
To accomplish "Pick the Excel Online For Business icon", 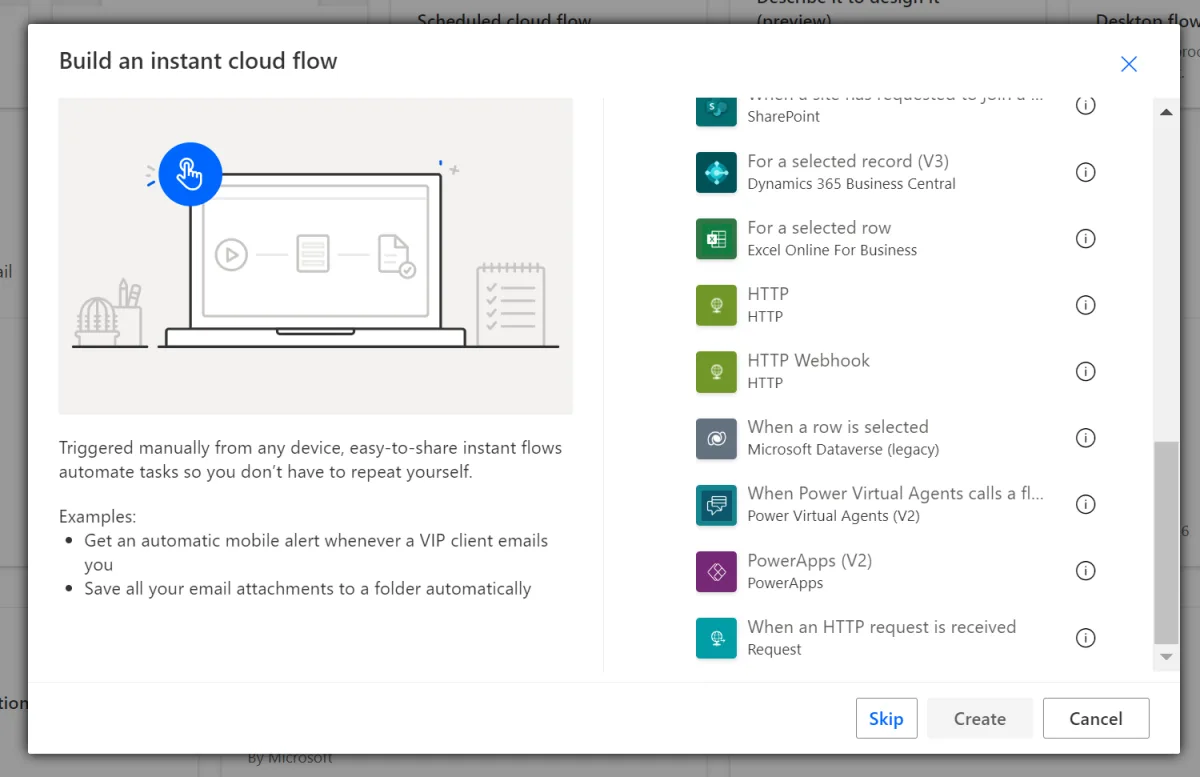I will coord(716,239).
